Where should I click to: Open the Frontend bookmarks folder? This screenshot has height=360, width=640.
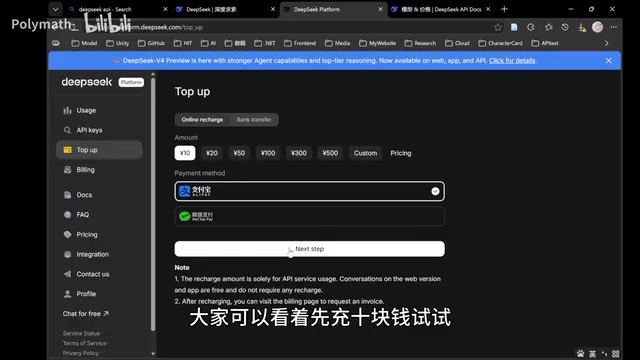click(300, 43)
